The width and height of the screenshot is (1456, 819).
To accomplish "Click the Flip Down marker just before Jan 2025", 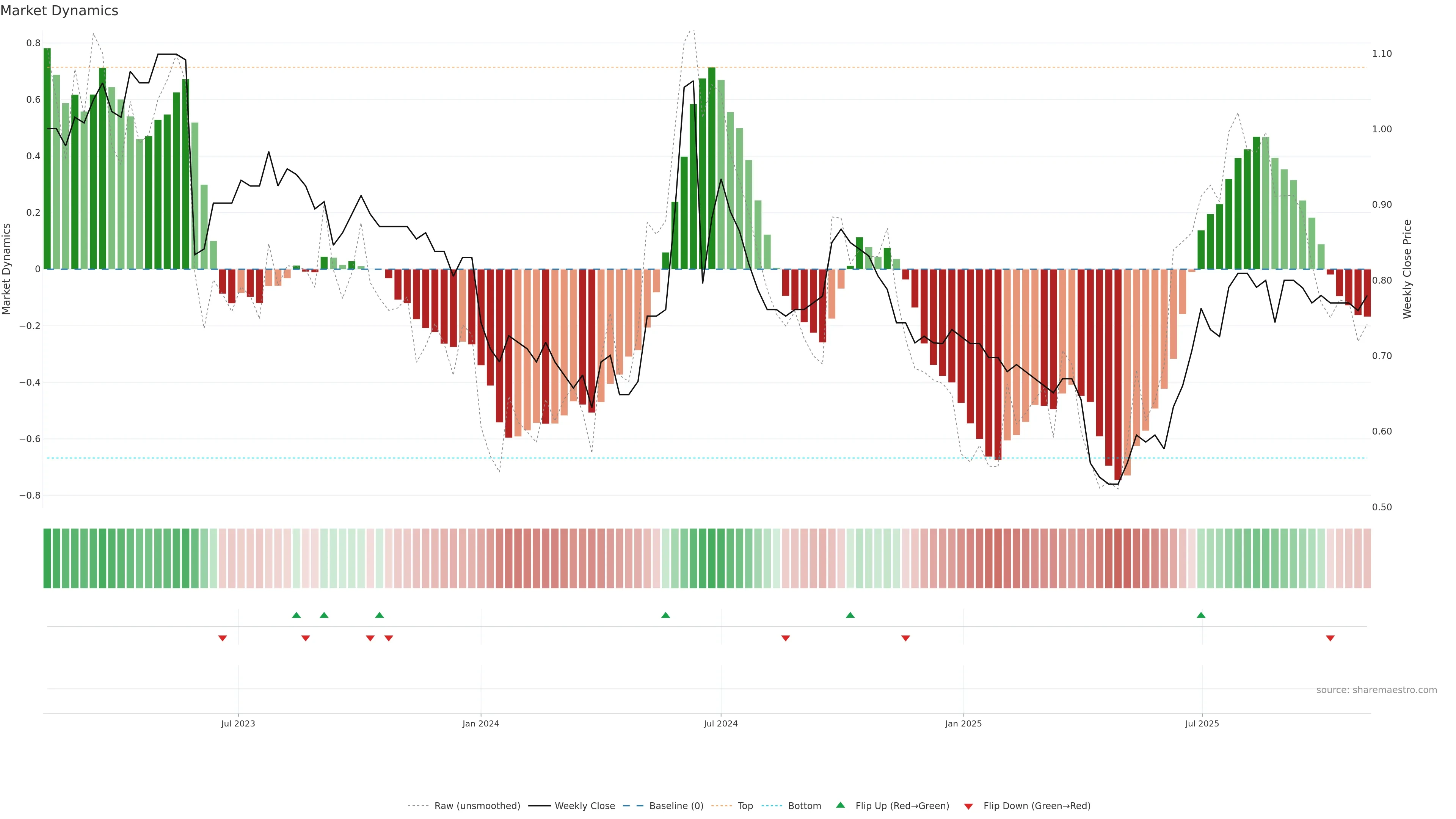I will 905,638.
